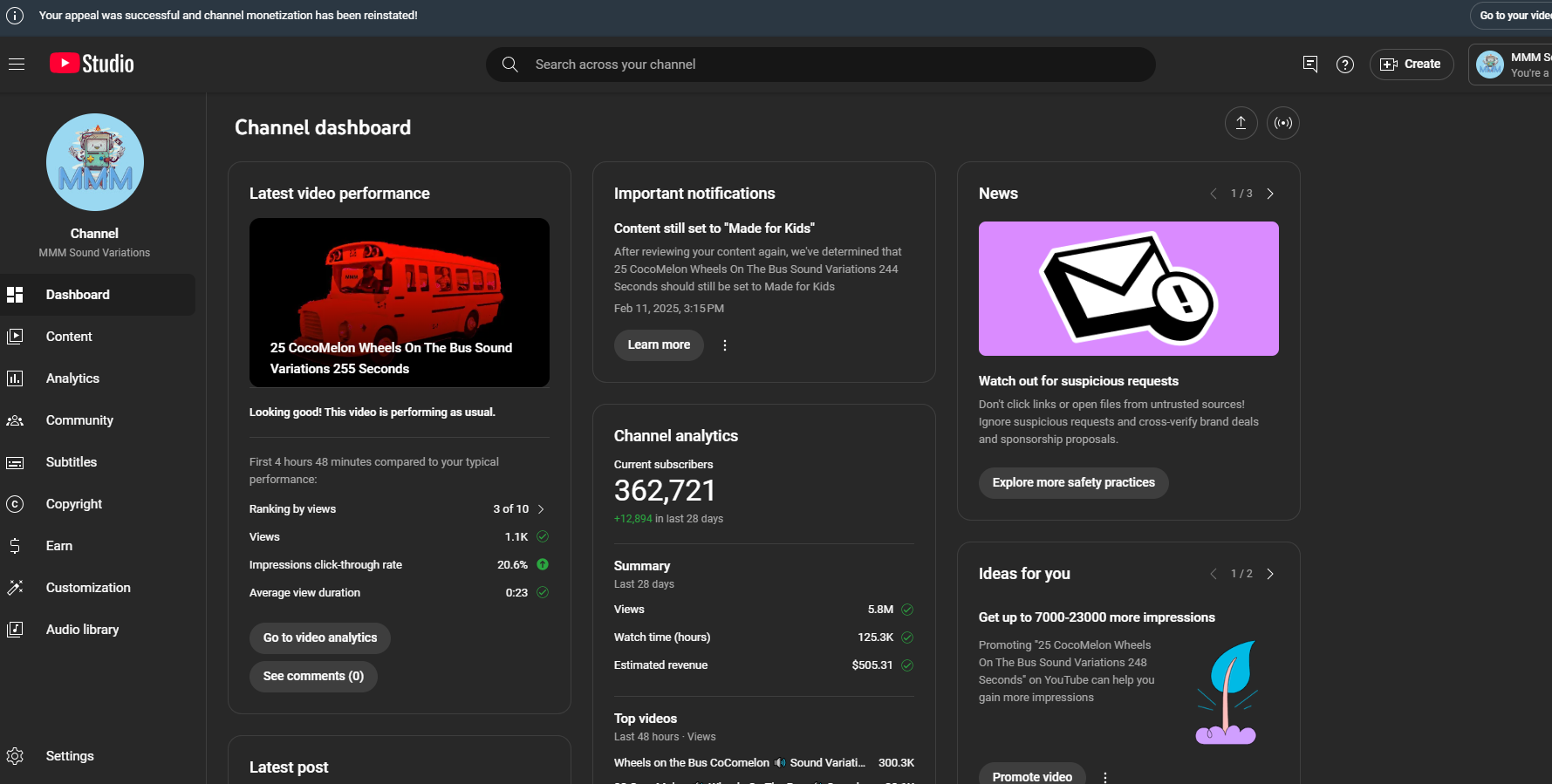Screen dimensions: 1552x784
Task: Click the Content still set to Made for Kids heading
Action: click(x=714, y=228)
